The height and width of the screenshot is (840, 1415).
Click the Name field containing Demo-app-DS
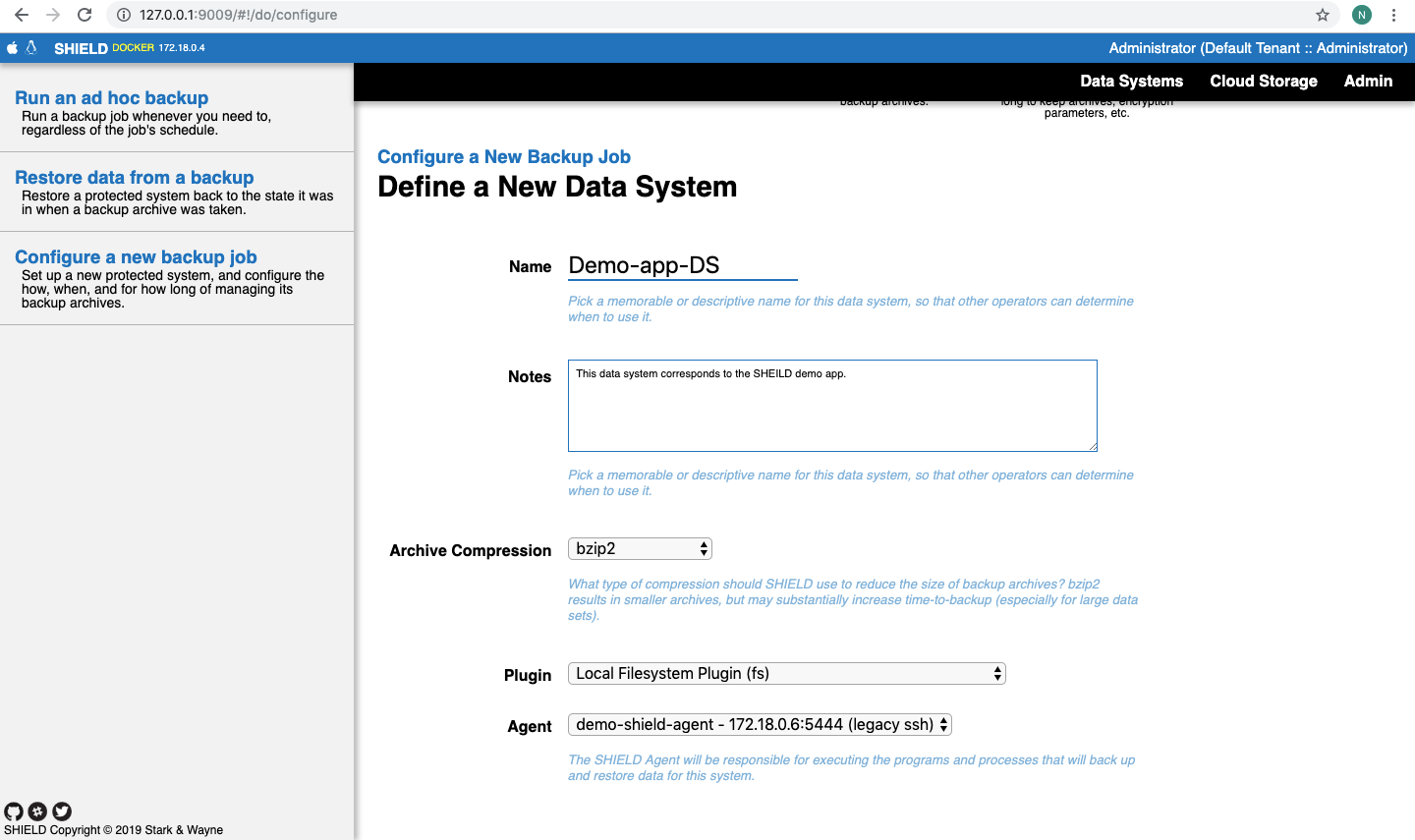pos(683,265)
